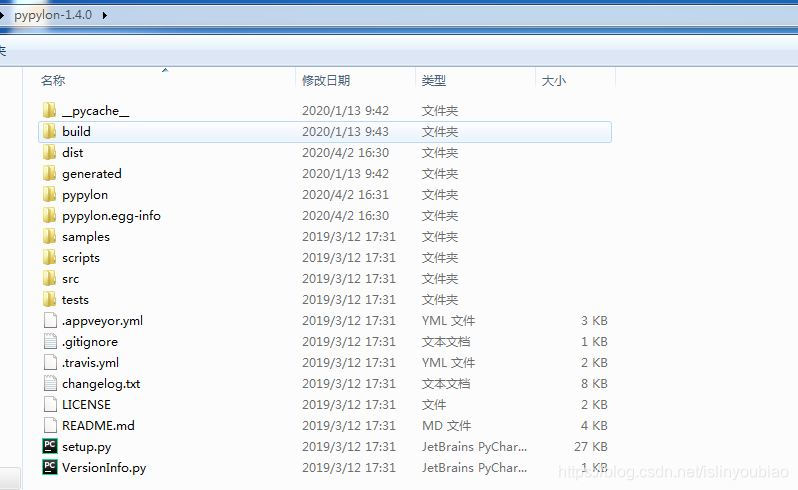Select the file name src
This screenshot has height=490, width=798.
pyautogui.click(x=70, y=279)
